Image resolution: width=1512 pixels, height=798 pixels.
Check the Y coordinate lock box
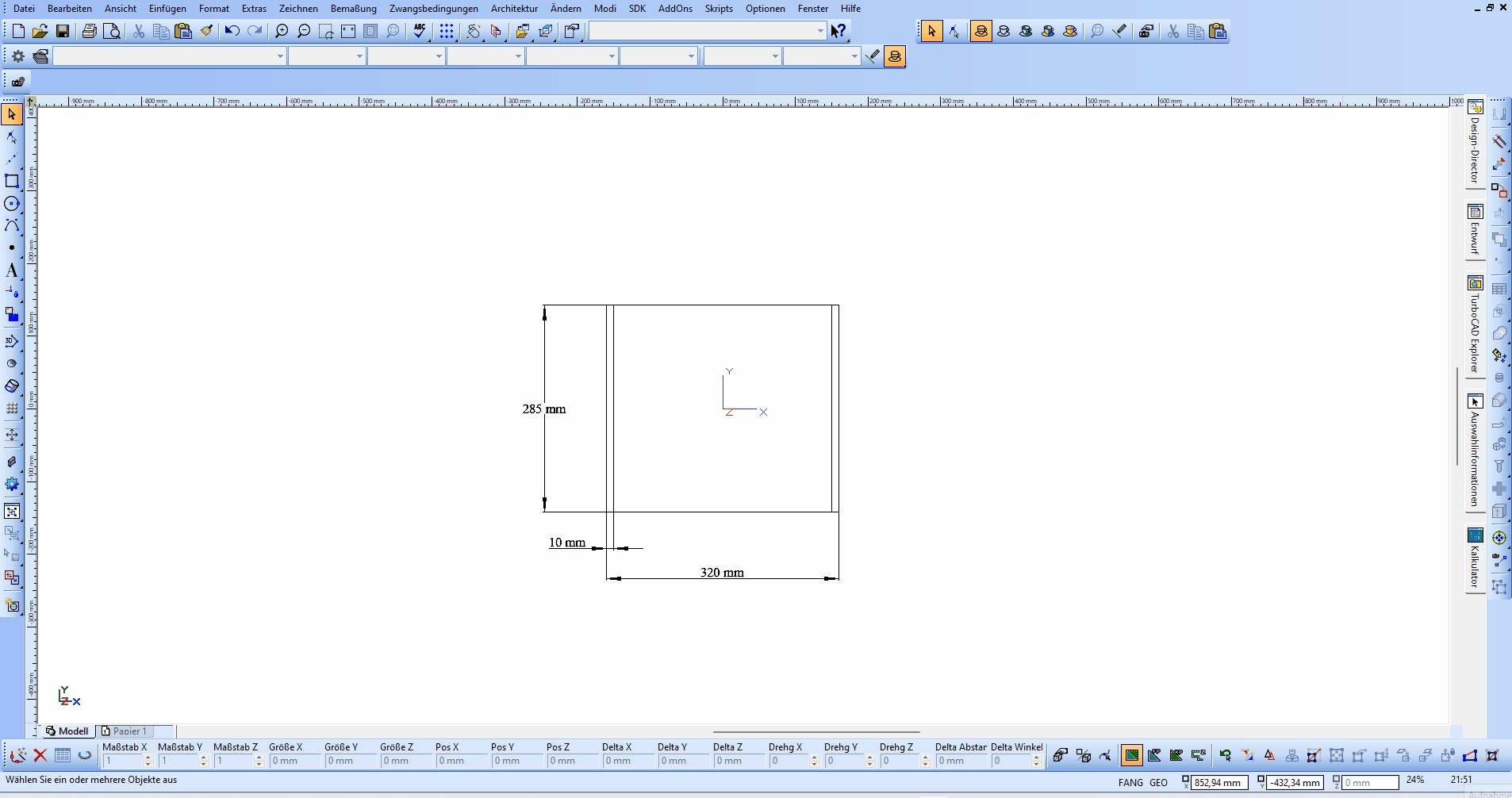(x=1261, y=781)
